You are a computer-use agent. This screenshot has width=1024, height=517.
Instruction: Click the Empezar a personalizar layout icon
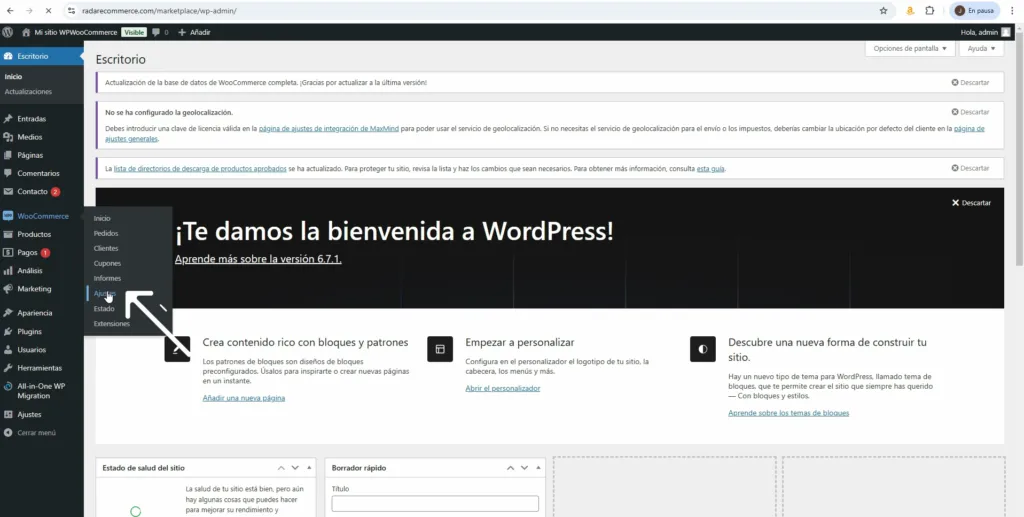(440, 349)
